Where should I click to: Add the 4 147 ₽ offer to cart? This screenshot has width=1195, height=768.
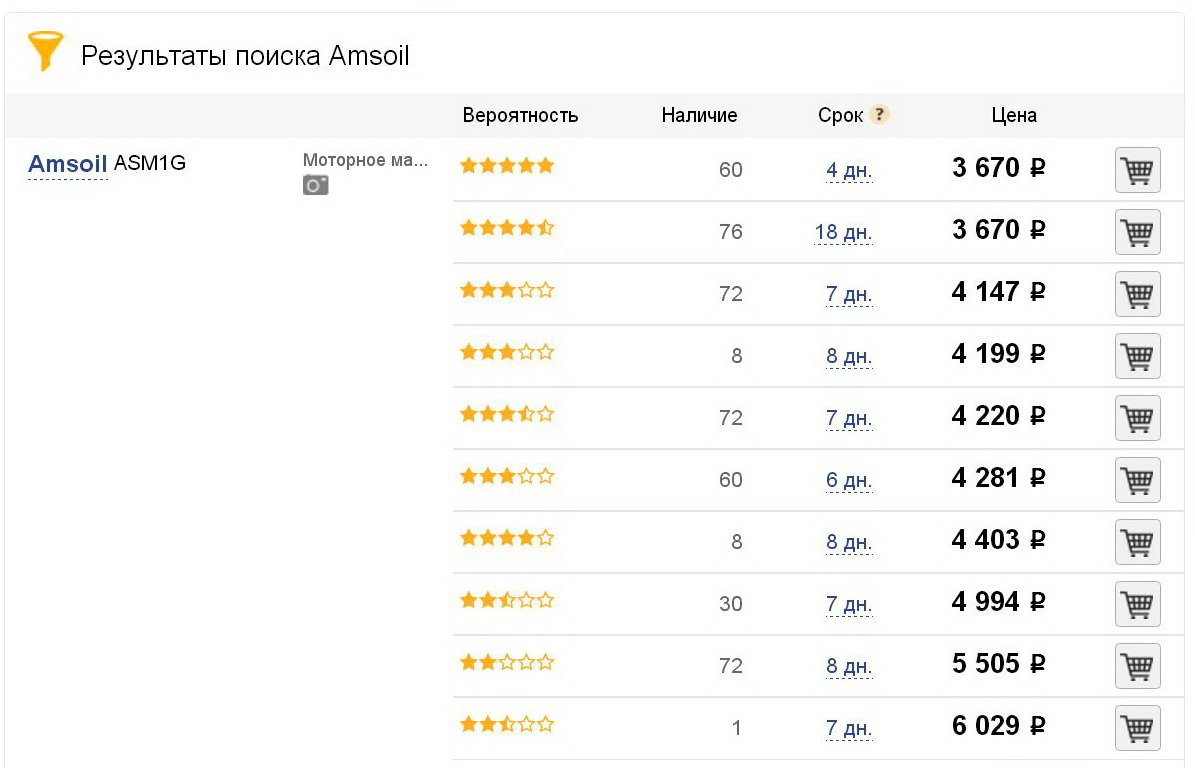(1138, 294)
